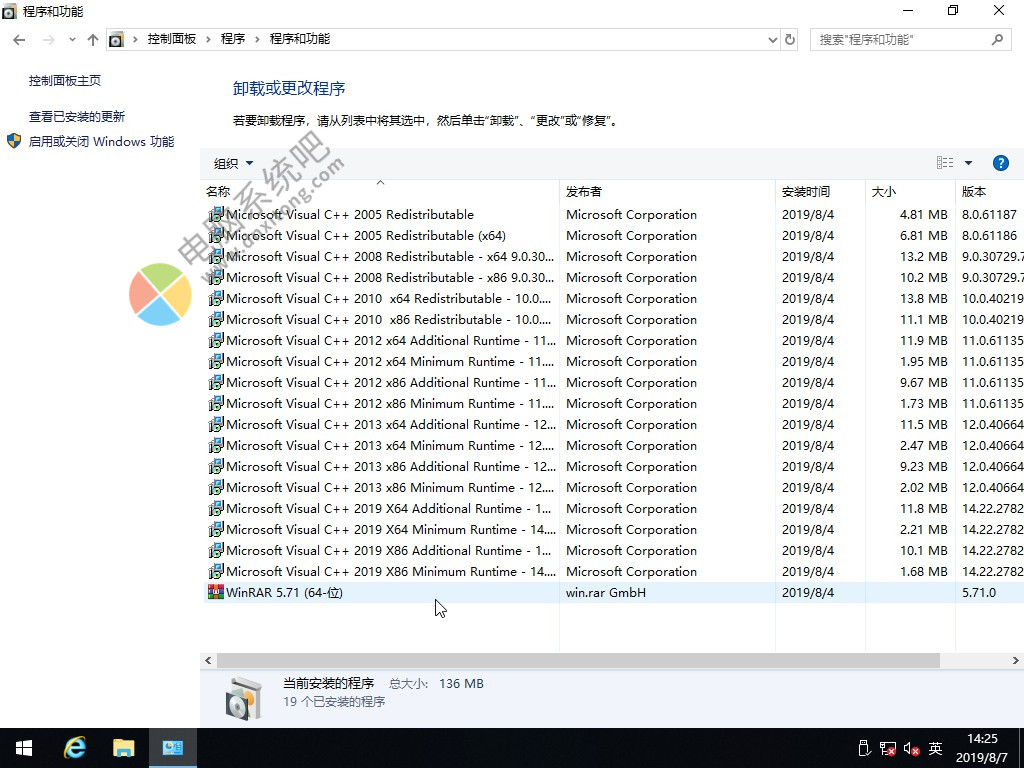Open Internet Explorer from taskbar
1024x768 pixels.
tap(75, 748)
